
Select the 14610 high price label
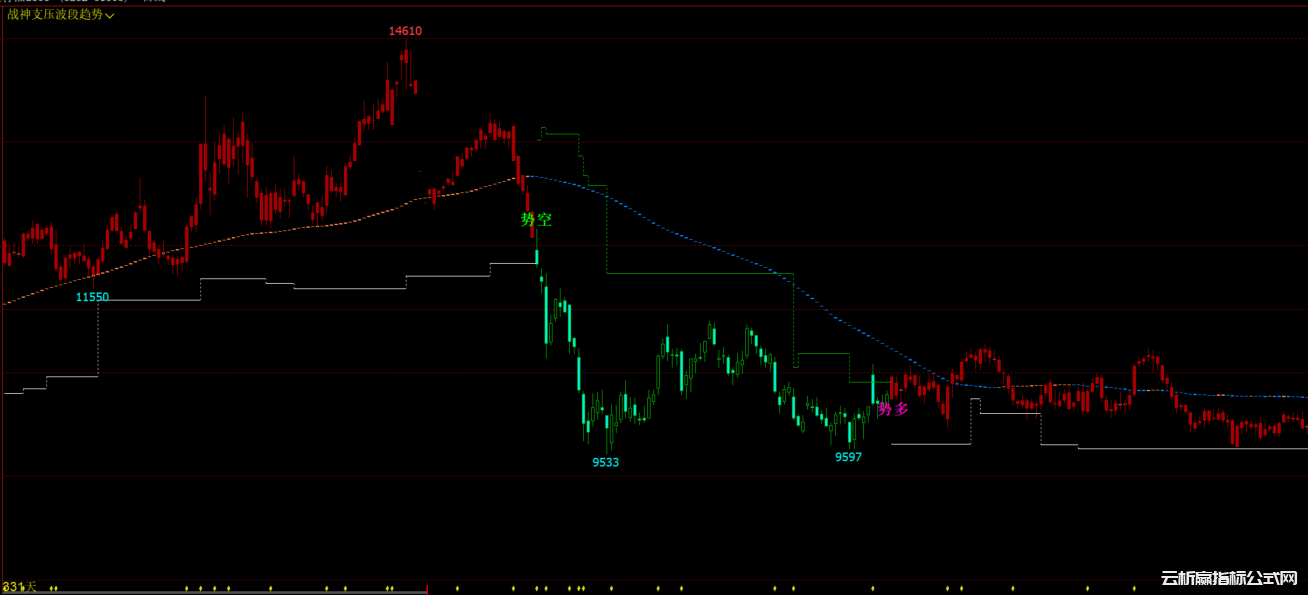405,31
